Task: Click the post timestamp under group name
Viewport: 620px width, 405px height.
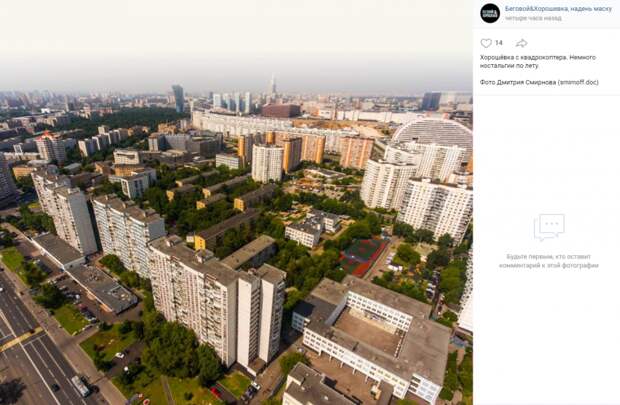Action: click(x=533, y=18)
